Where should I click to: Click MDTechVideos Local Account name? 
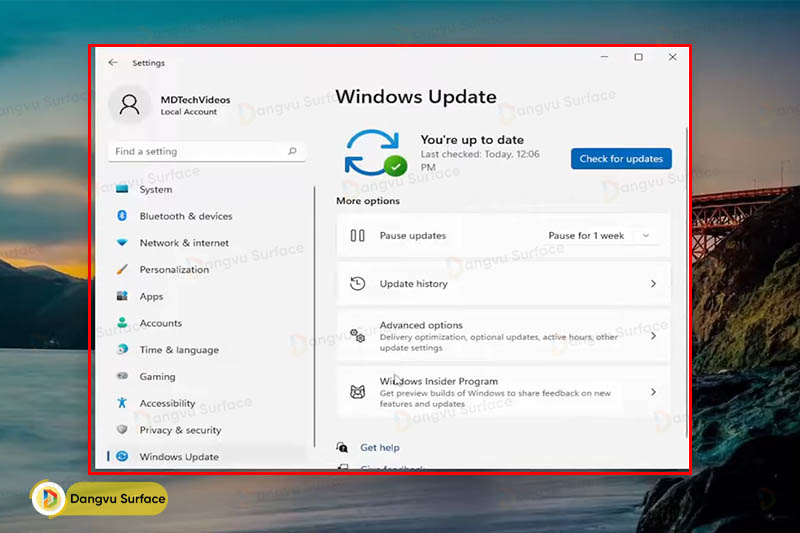coord(195,105)
